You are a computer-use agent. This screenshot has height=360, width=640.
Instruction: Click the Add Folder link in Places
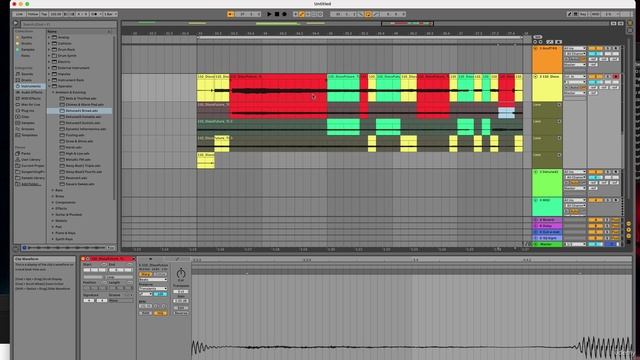[x=31, y=184]
